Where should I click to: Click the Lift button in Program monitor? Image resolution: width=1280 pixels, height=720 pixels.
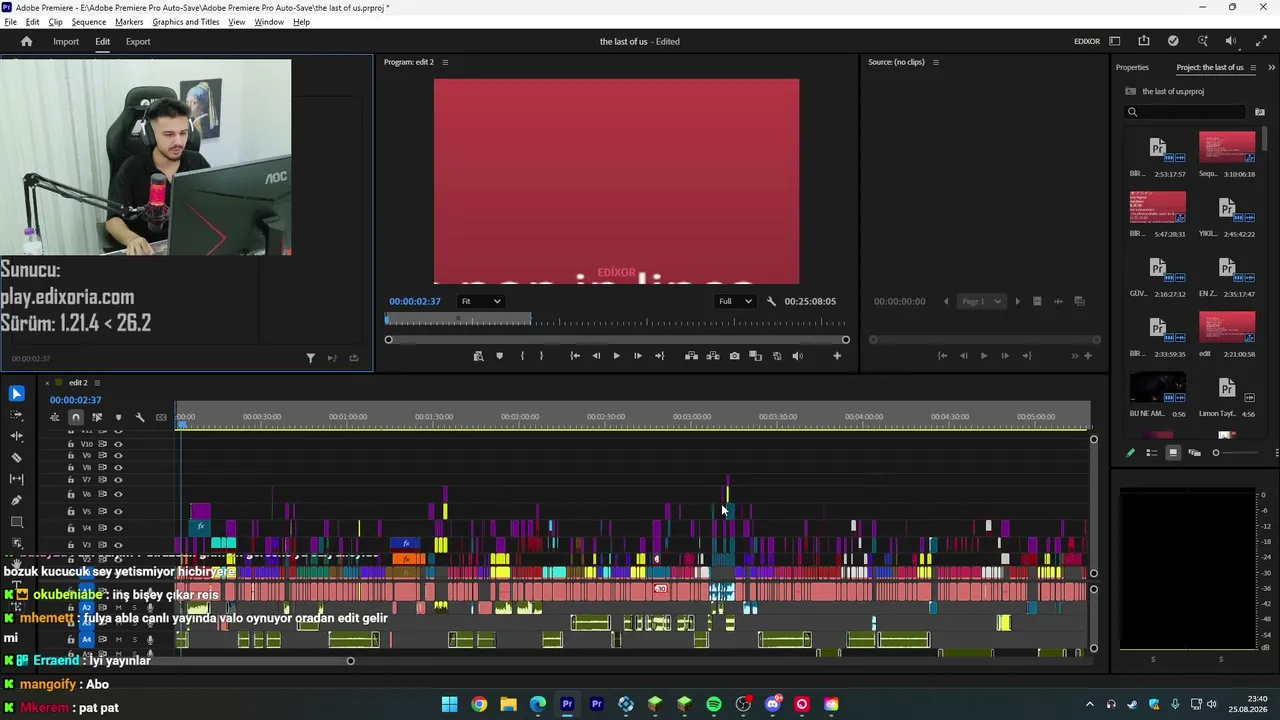point(691,356)
